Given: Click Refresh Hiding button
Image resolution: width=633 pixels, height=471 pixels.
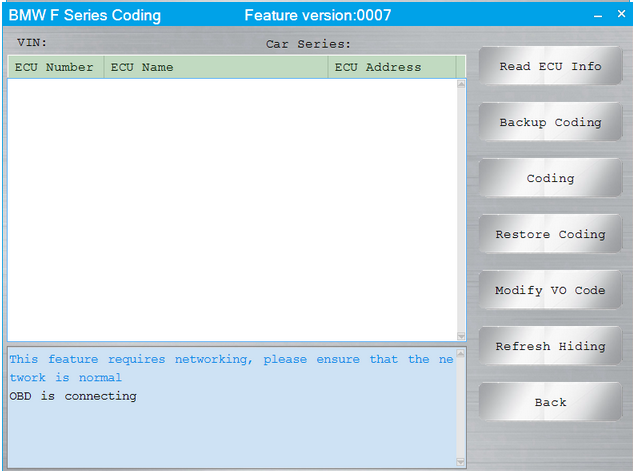Looking at the screenshot, I should pos(550,346).
